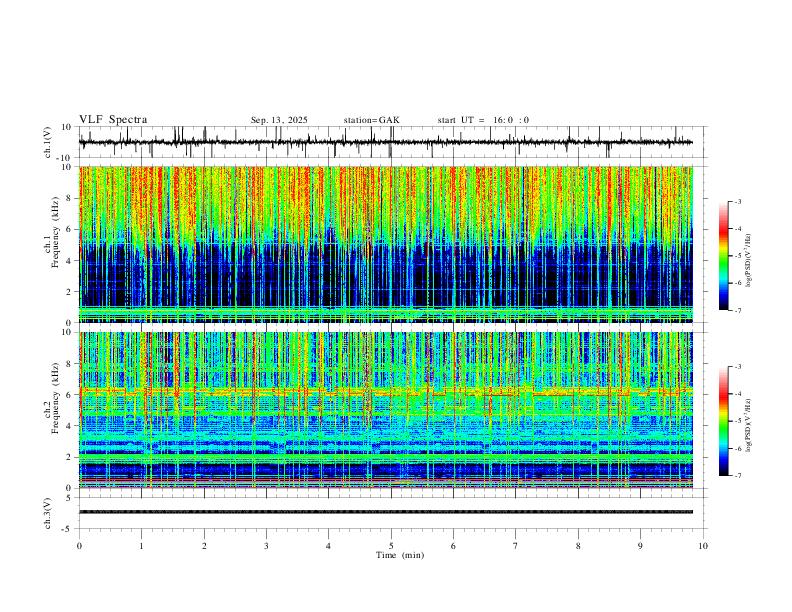Click the time axis tick label "5"
792x612 pixels.
(391, 546)
